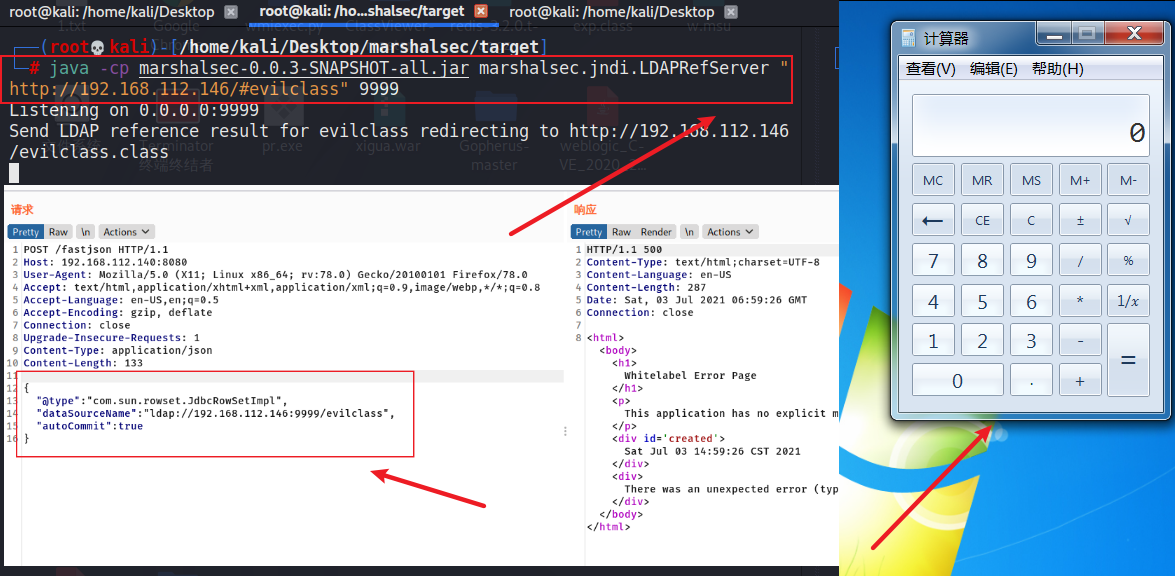Click the Whitelabel Error Page text
Viewport: 1175px width, 576px height.
(x=690, y=375)
